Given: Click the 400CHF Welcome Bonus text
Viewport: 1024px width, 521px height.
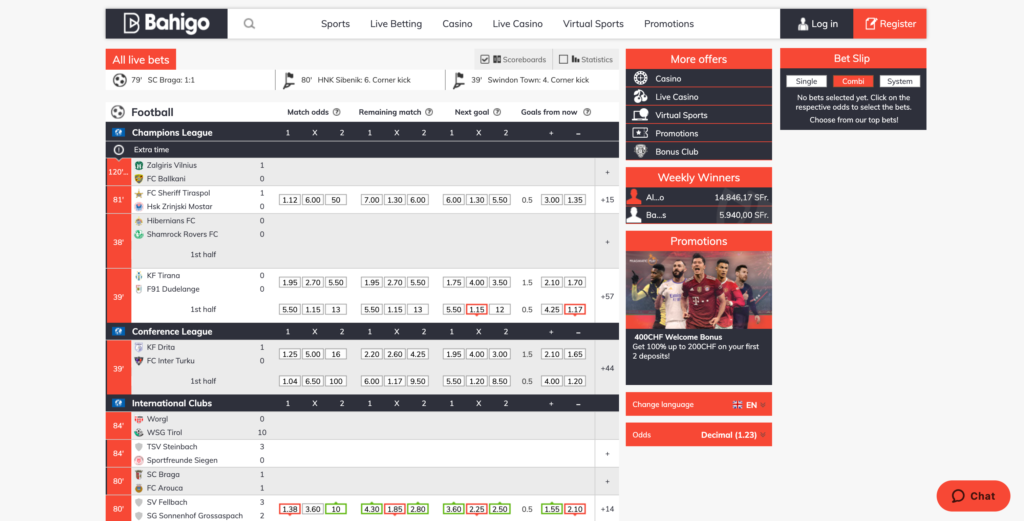Looking at the screenshot, I should point(678,338).
